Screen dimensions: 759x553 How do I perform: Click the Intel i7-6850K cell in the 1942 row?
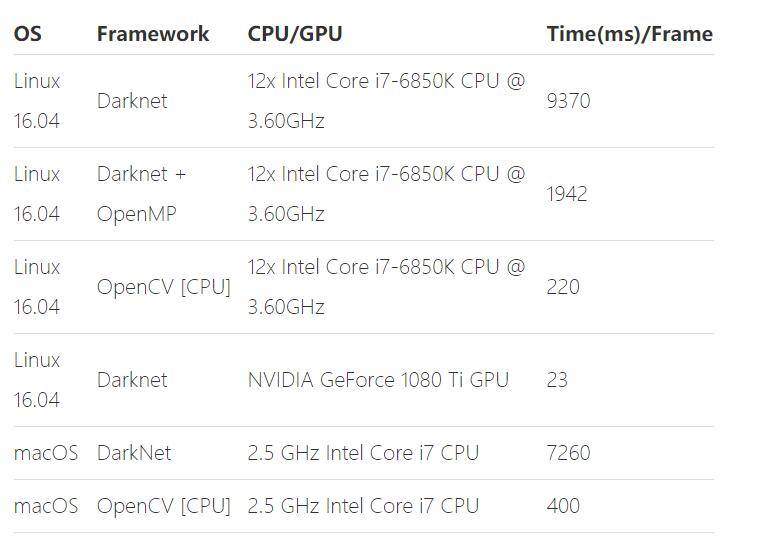click(386, 194)
